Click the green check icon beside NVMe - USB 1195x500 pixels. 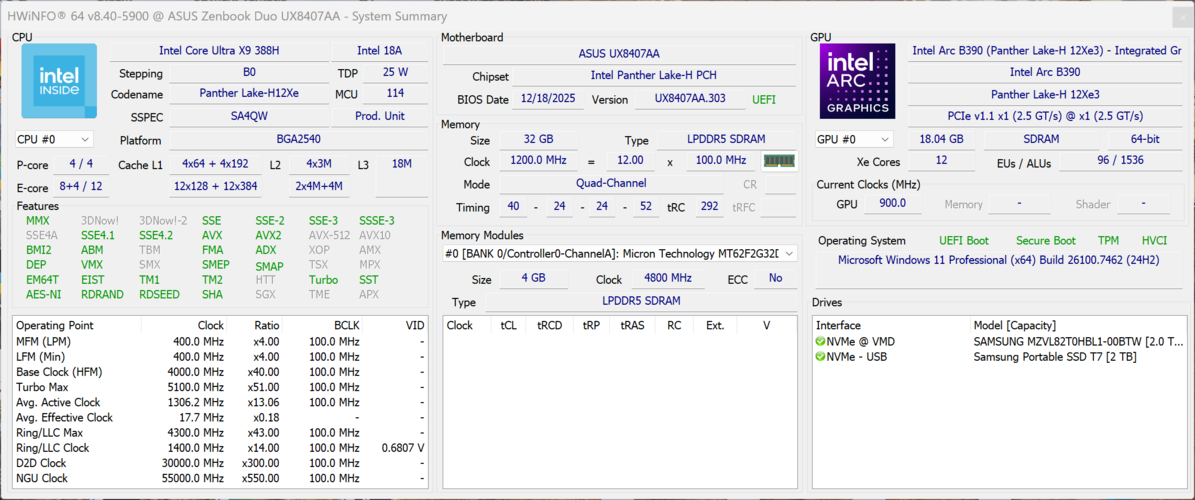click(821, 357)
